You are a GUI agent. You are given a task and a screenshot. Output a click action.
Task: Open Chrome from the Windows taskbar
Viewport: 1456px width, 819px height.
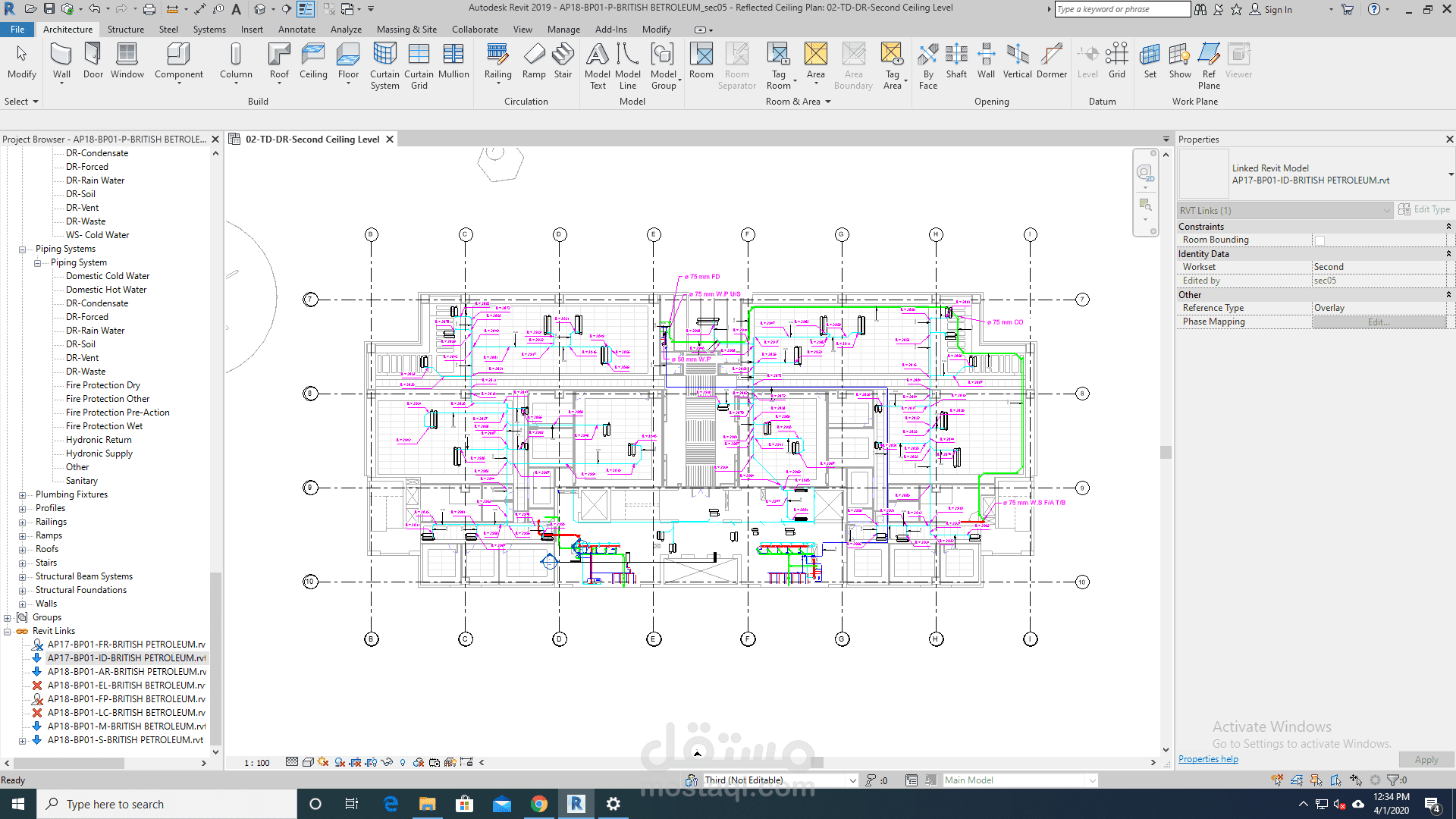pyautogui.click(x=539, y=804)
